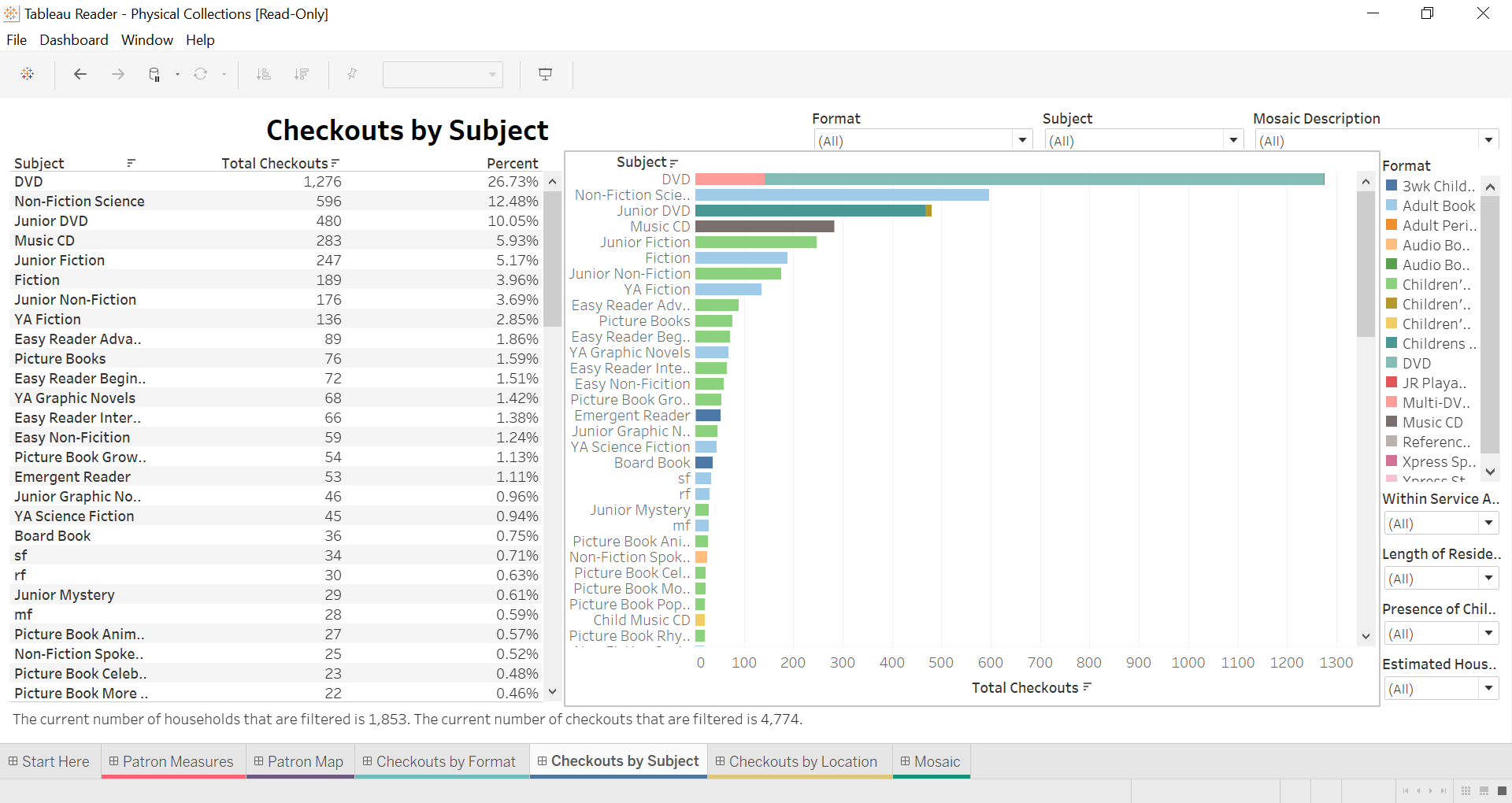This screenshot has width=1512, height=803.
Task: Sort descending using toolbar icon
Action: 301,74
